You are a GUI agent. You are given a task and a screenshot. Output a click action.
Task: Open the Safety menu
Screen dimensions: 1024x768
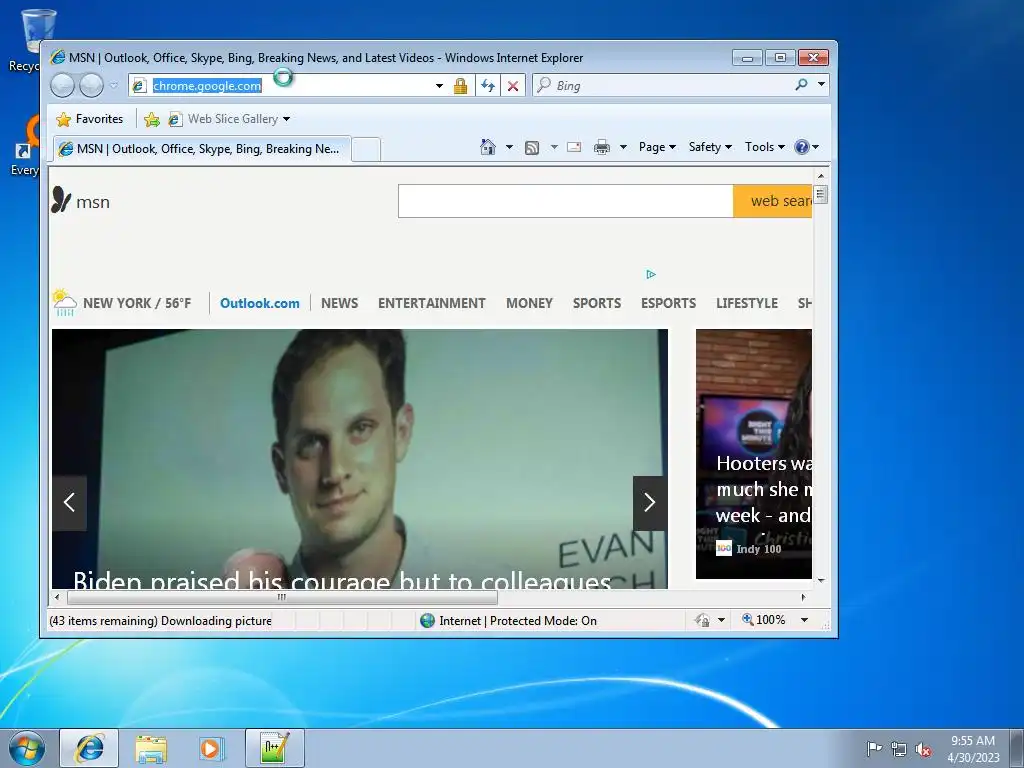[710, 147]
